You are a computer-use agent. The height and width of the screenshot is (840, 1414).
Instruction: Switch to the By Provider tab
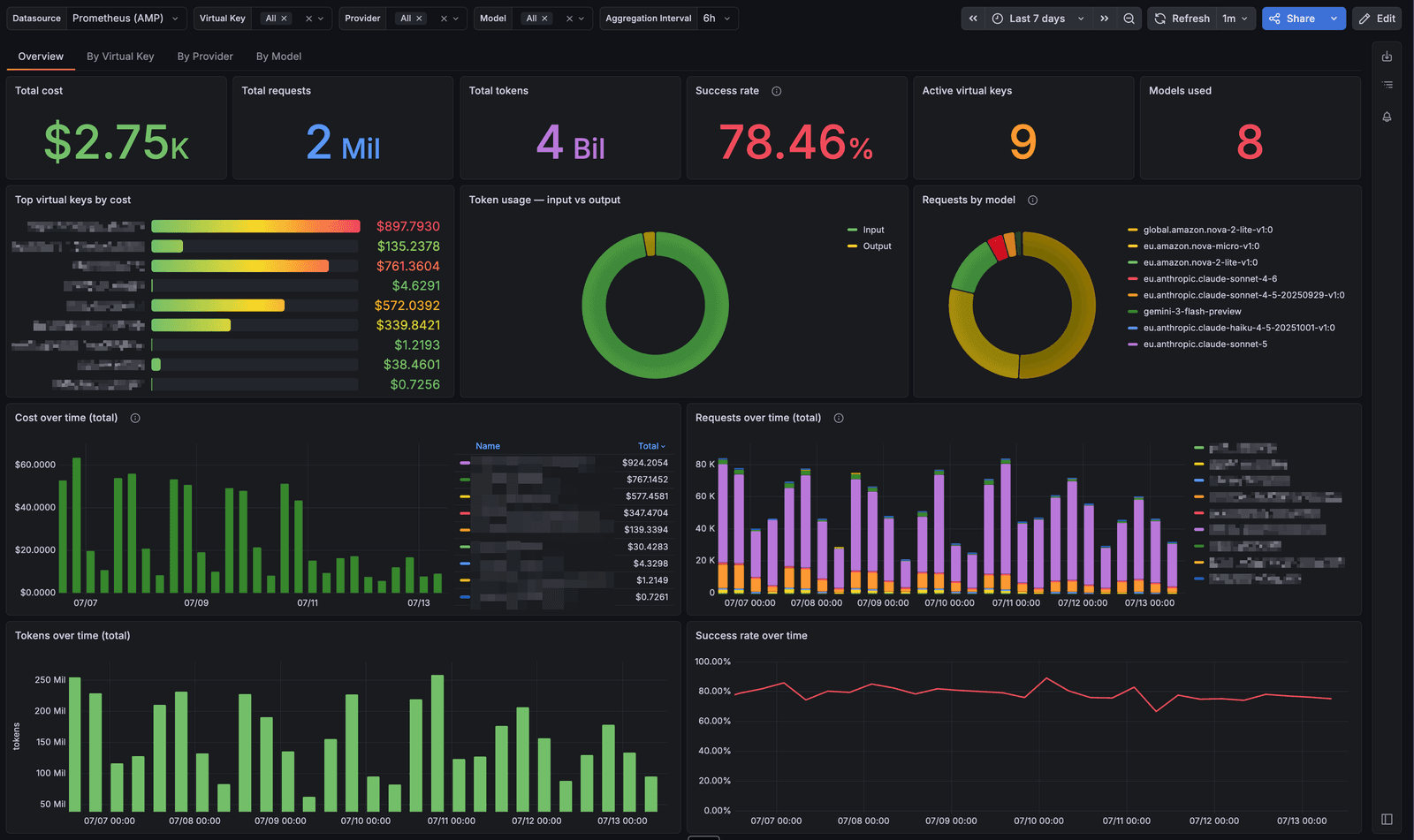(x=205, y=57)
